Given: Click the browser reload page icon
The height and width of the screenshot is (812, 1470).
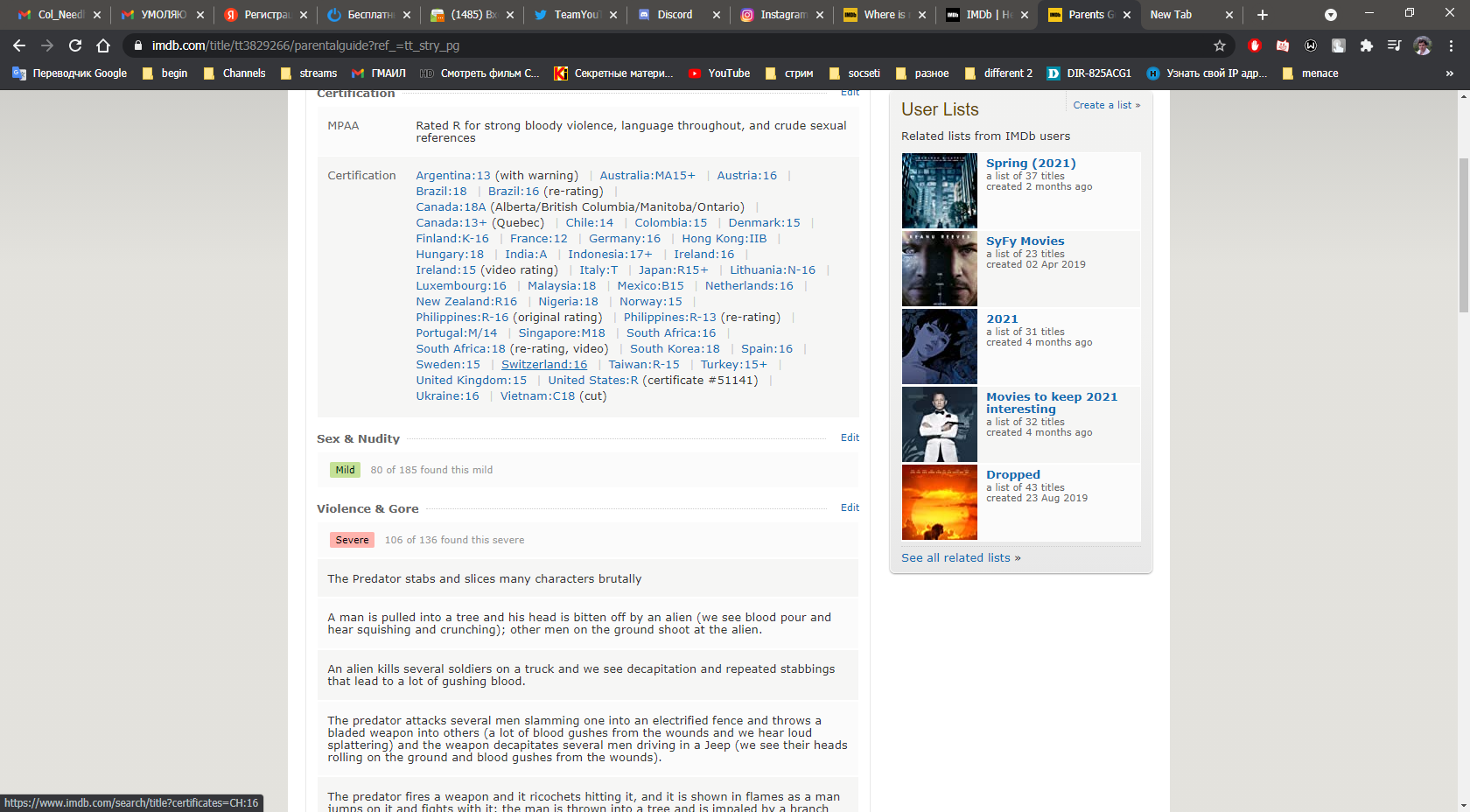Looking at the screenshot, I should coord(75,45).
